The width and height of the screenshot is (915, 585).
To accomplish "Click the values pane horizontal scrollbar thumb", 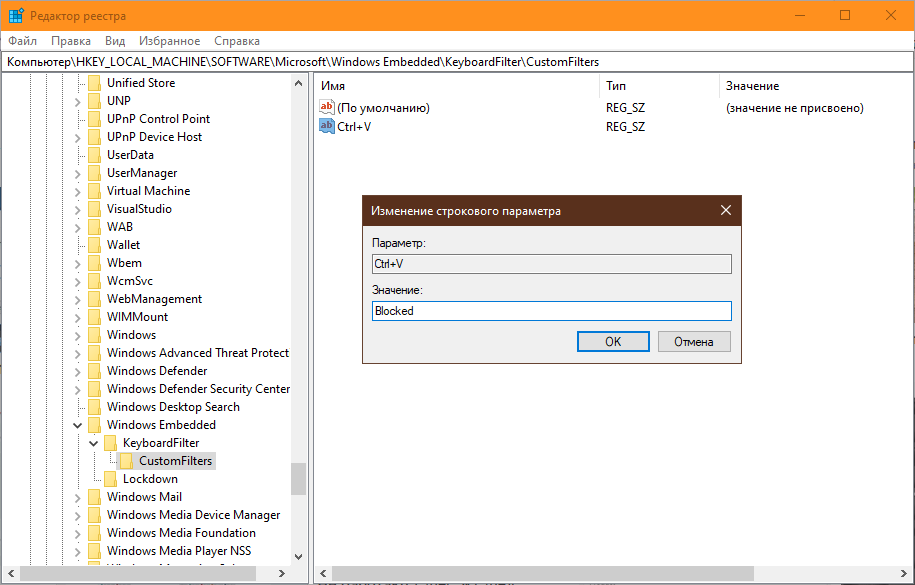I will coord(543,573).
